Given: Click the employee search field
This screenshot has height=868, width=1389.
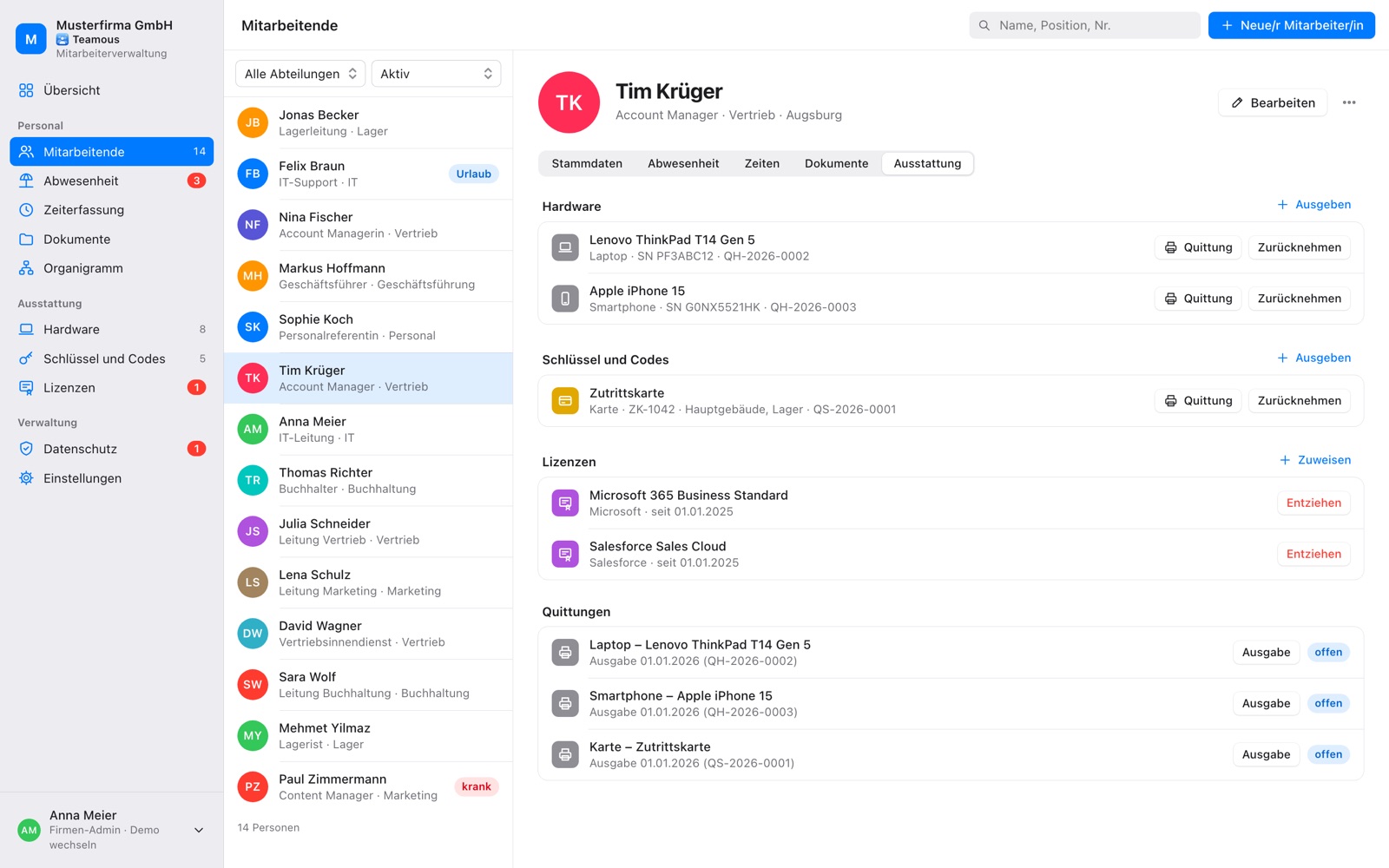Looking at the screenshot, I should pyautogui.click(x=1084, y=25).
